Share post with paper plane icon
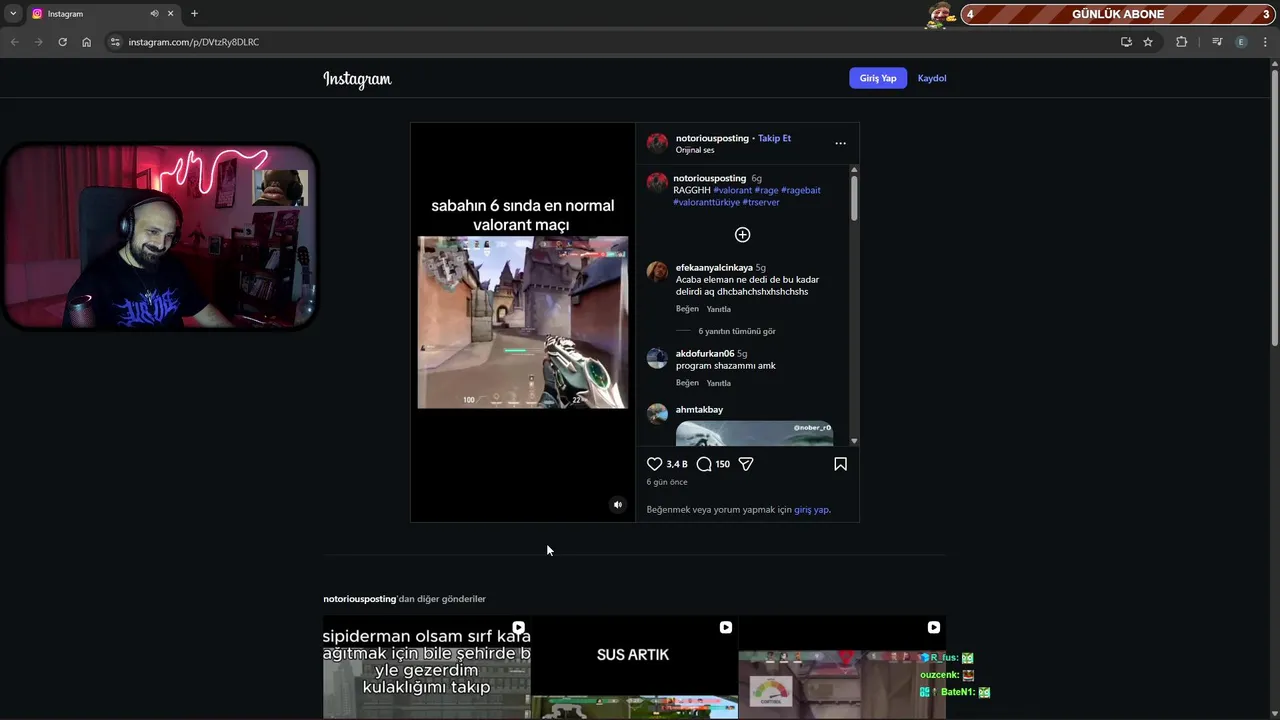 [746, 464]
